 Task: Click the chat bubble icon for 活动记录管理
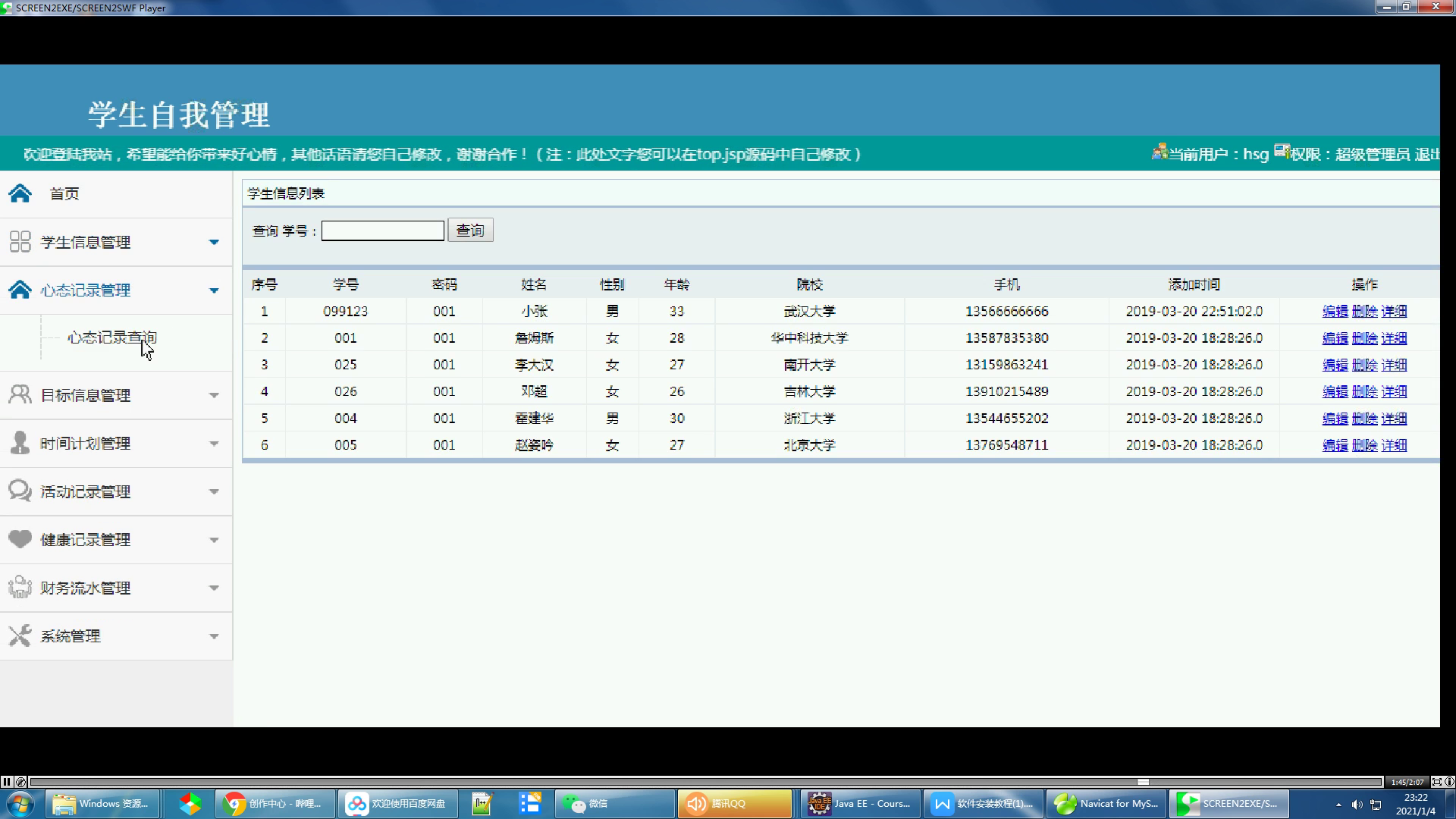pyautogui.click(x=20, y=491)
